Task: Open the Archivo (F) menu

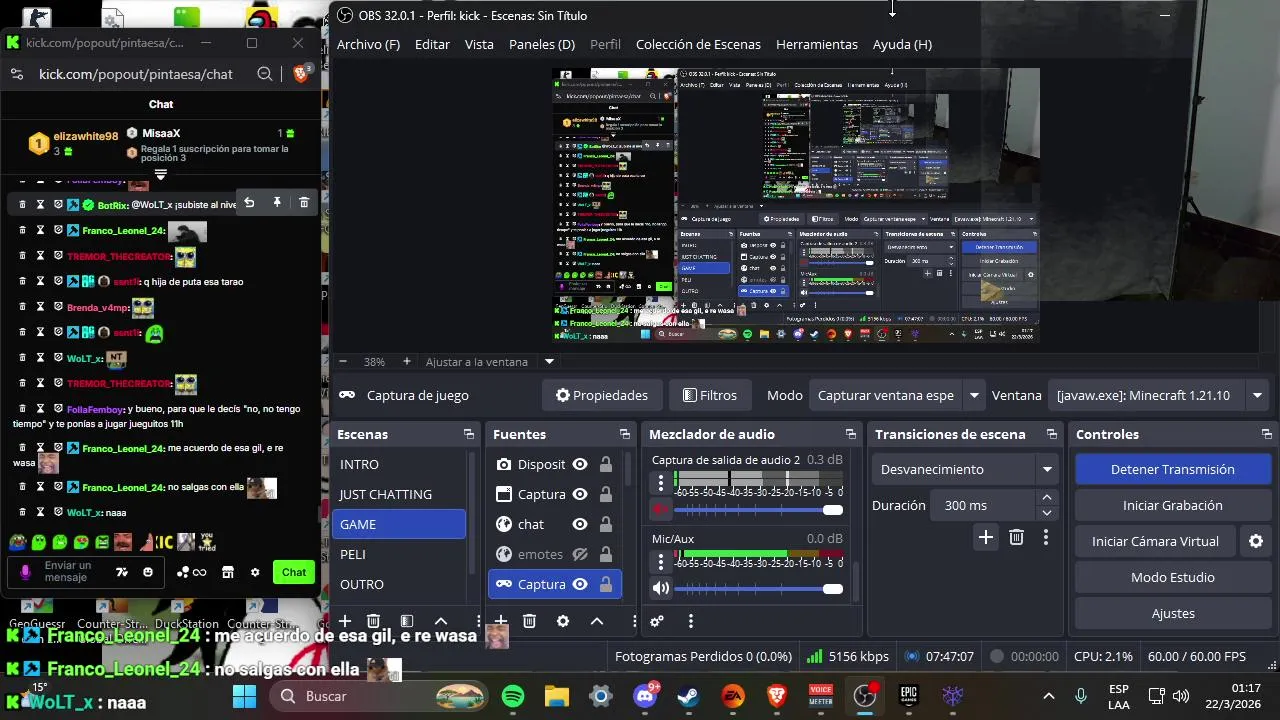Action: coord(368,44)
